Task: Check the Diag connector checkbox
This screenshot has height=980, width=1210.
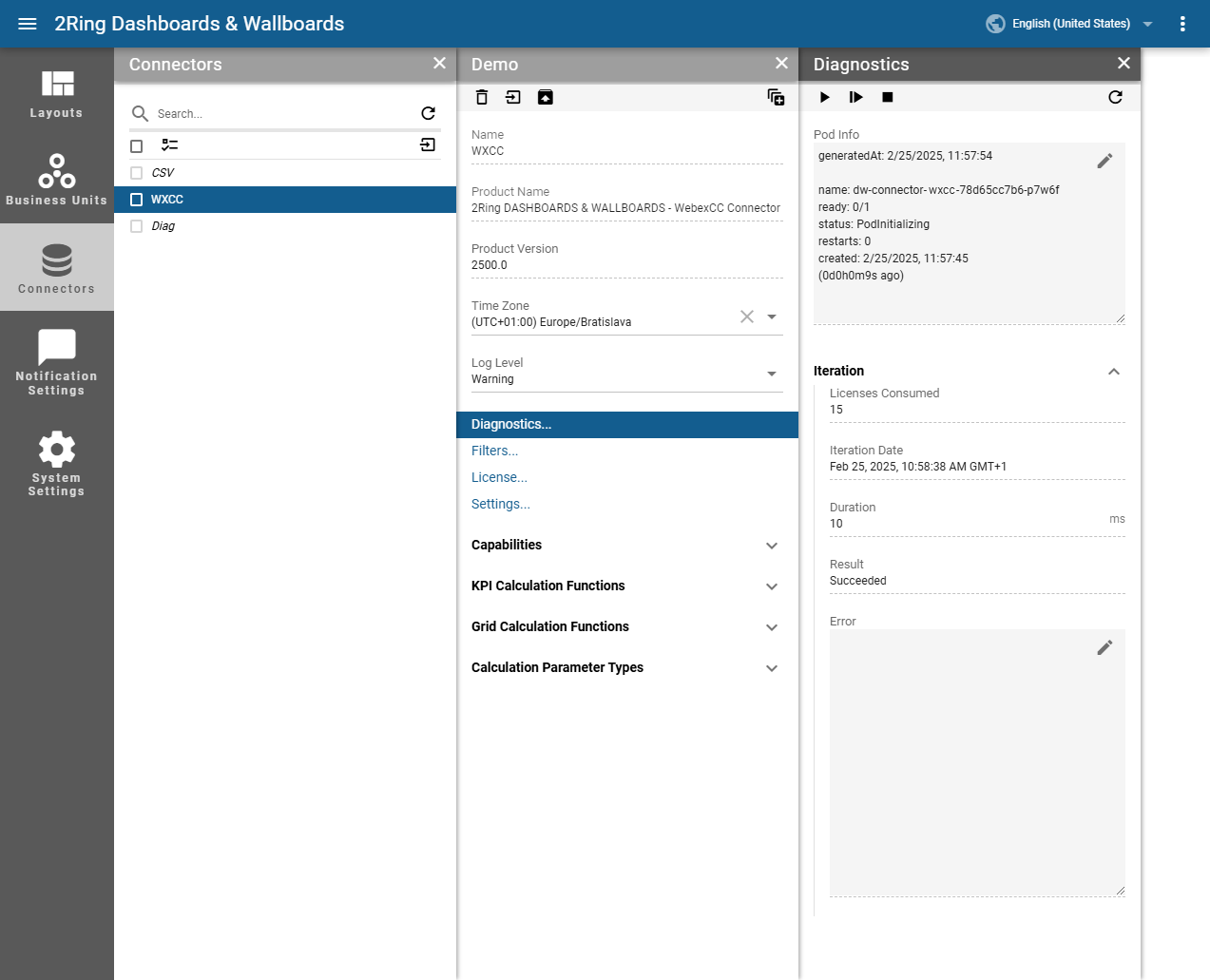Action: [x=136, y=226]
